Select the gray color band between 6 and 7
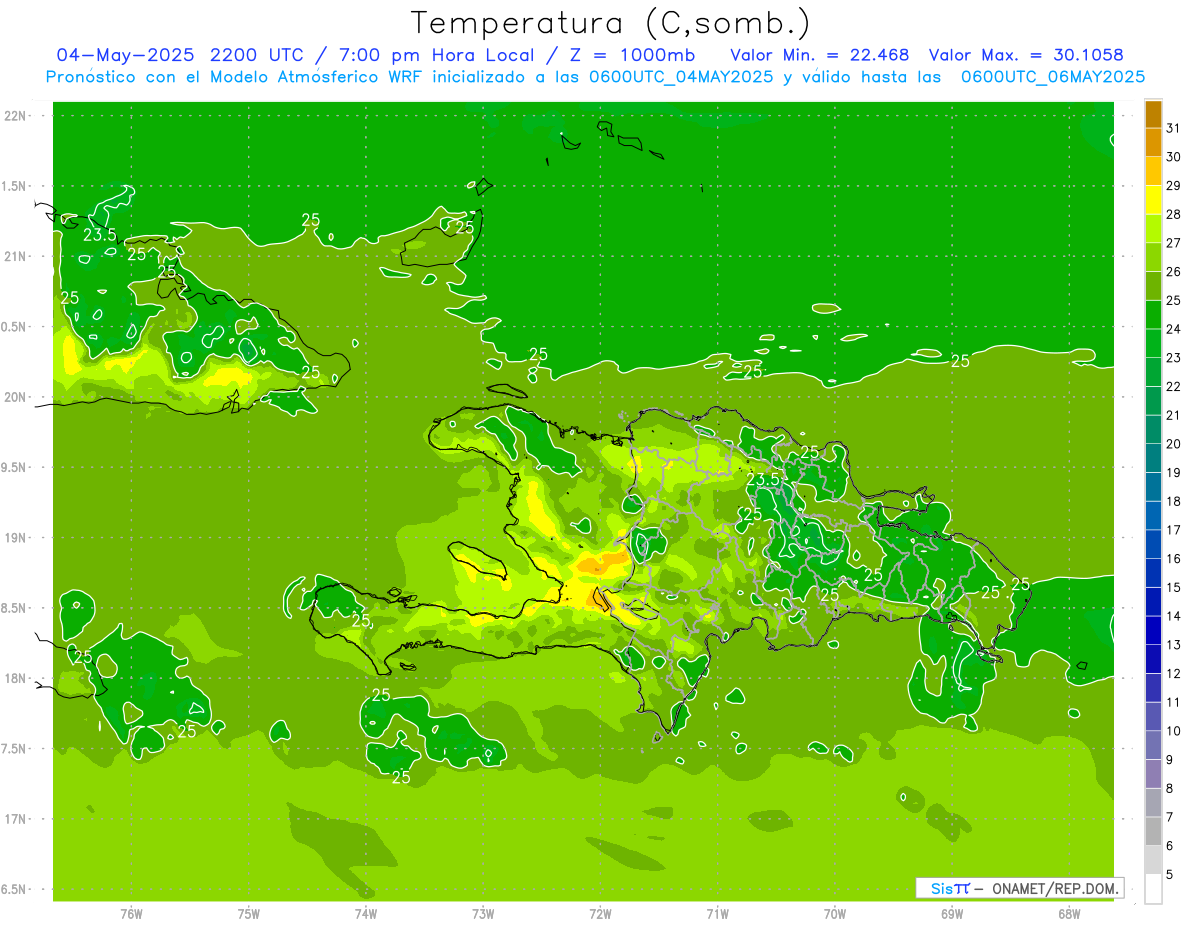Image resolution: width=1200 pixels, height=927 pixels. point(1153,832)
